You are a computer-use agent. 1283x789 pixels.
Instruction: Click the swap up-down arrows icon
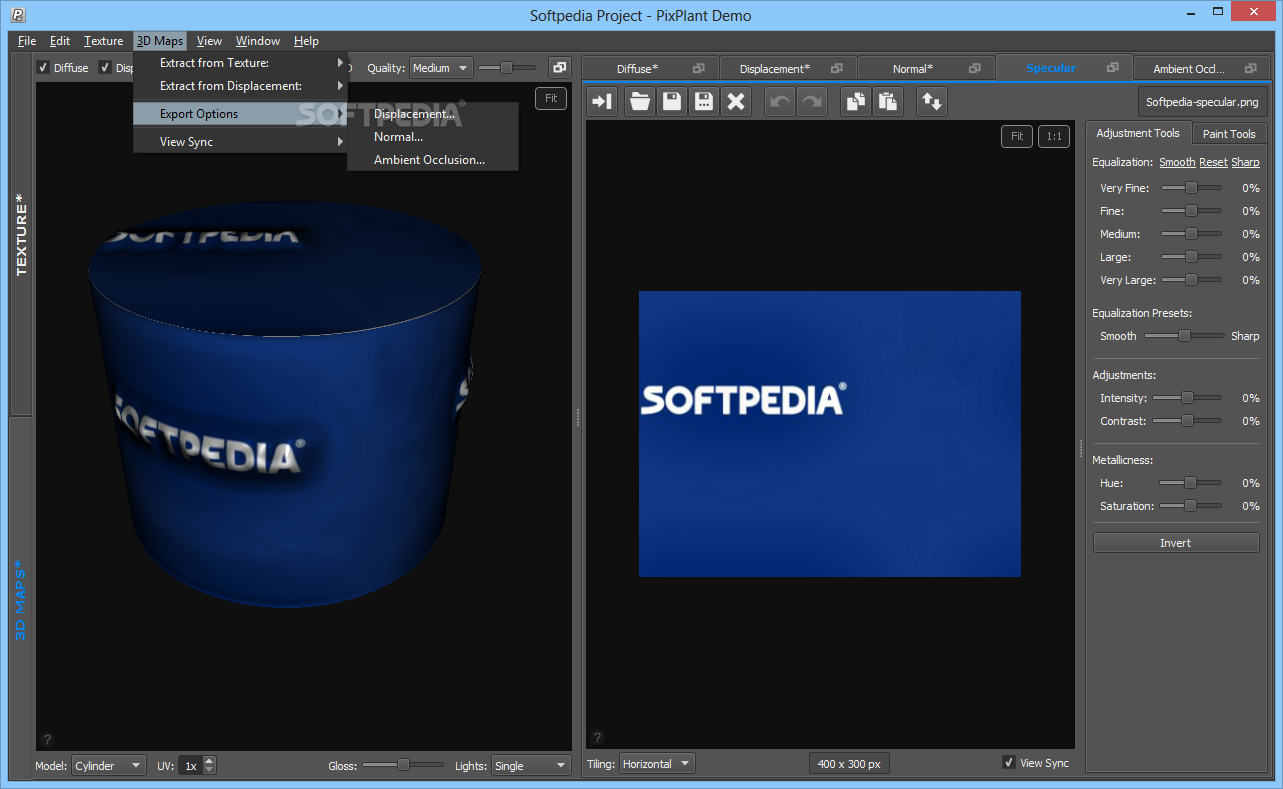coord(932,101)
